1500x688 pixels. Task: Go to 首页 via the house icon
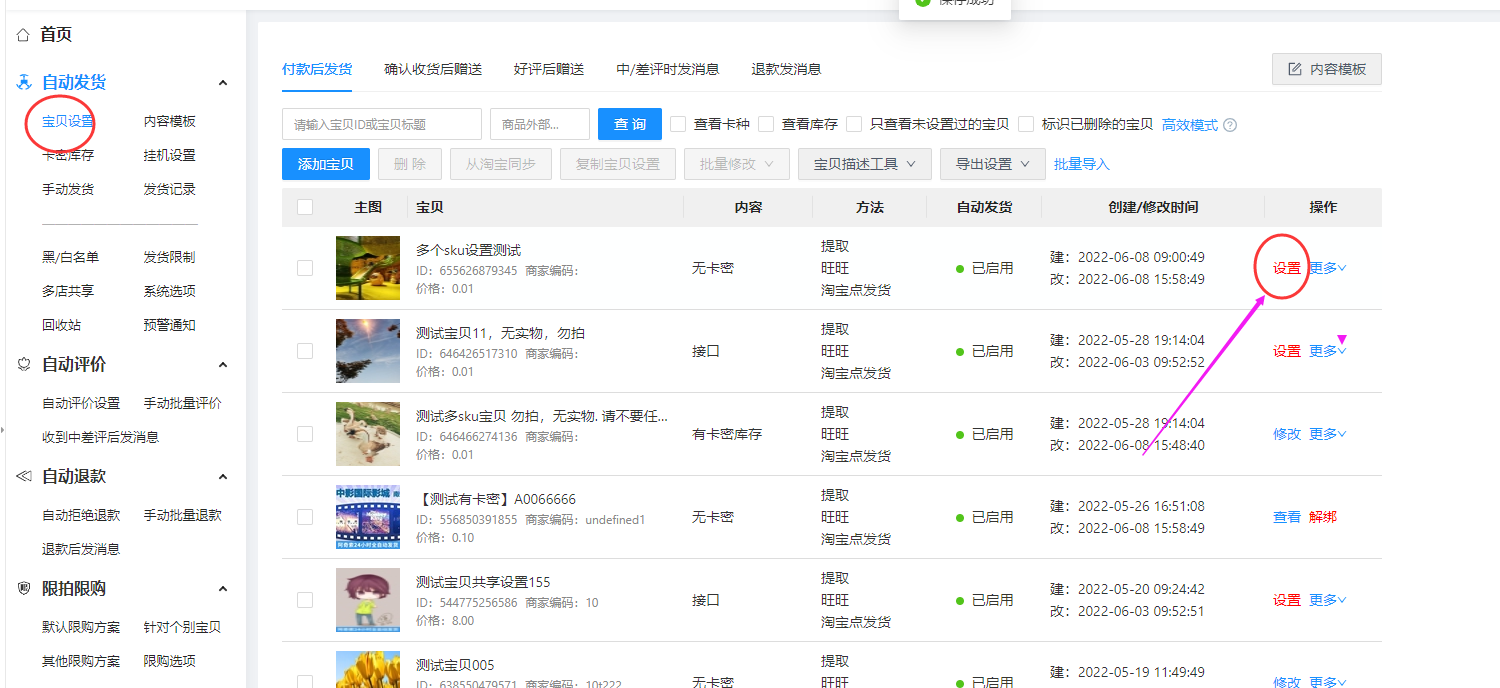(23, 35)
